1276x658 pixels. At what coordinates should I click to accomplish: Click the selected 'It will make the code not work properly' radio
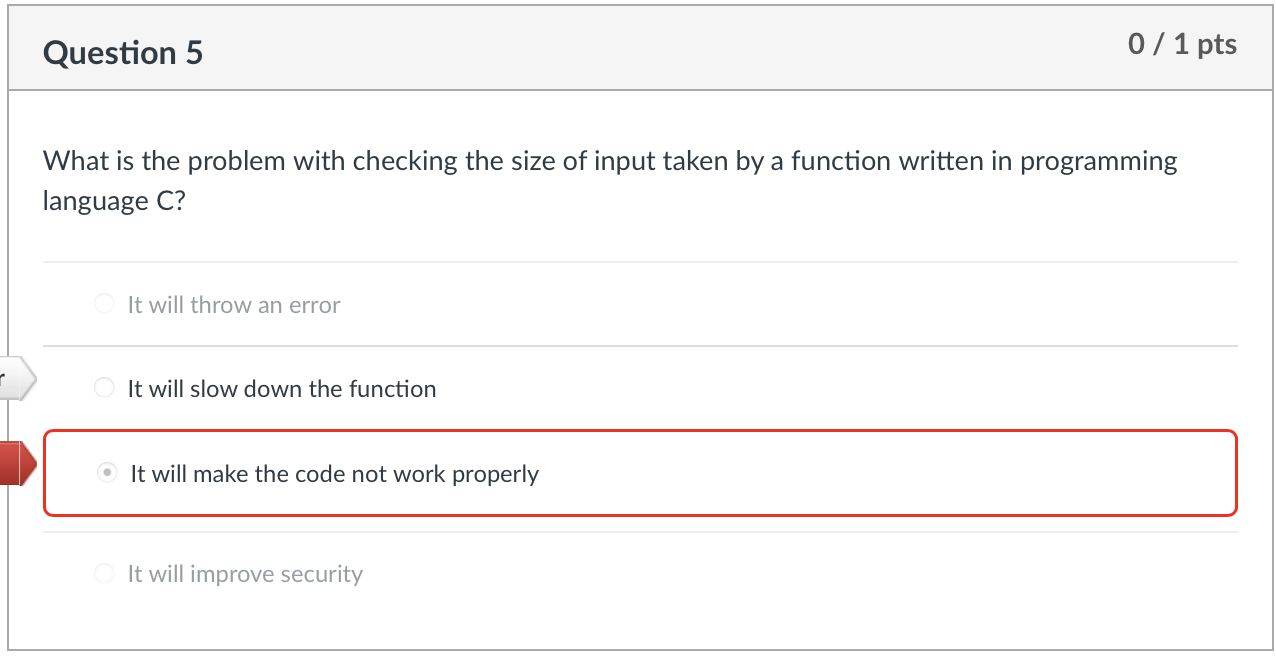tap(107, 472)
